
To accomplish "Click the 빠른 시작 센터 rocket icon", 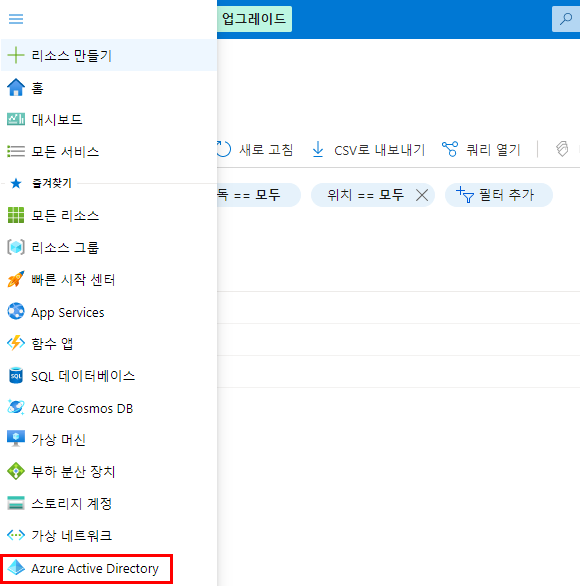I will [16, 279].
